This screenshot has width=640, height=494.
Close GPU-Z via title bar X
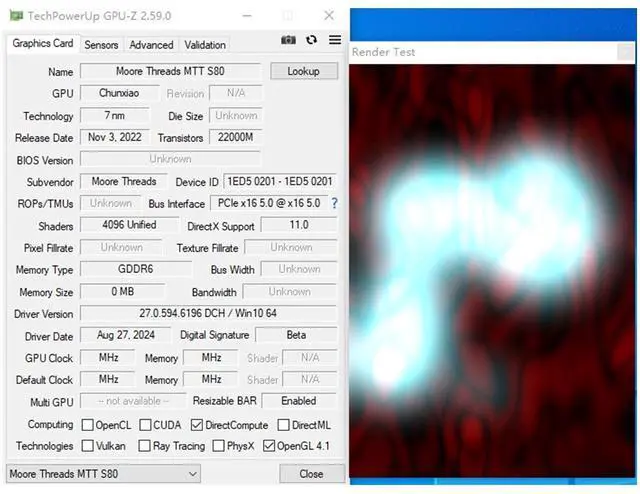329,16
